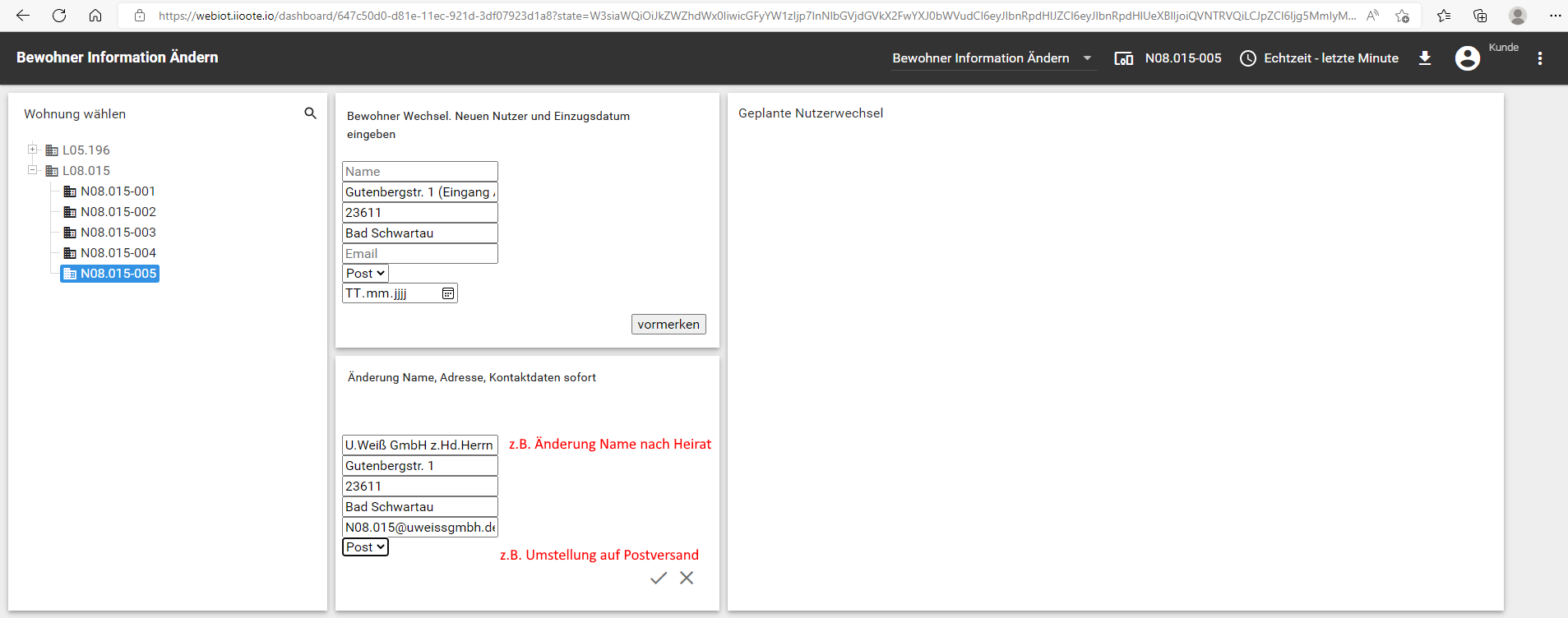The height and width of the screenshot is (618, 1568).
Task: Click the empty Name field
Action: click(x=420, y=172)
